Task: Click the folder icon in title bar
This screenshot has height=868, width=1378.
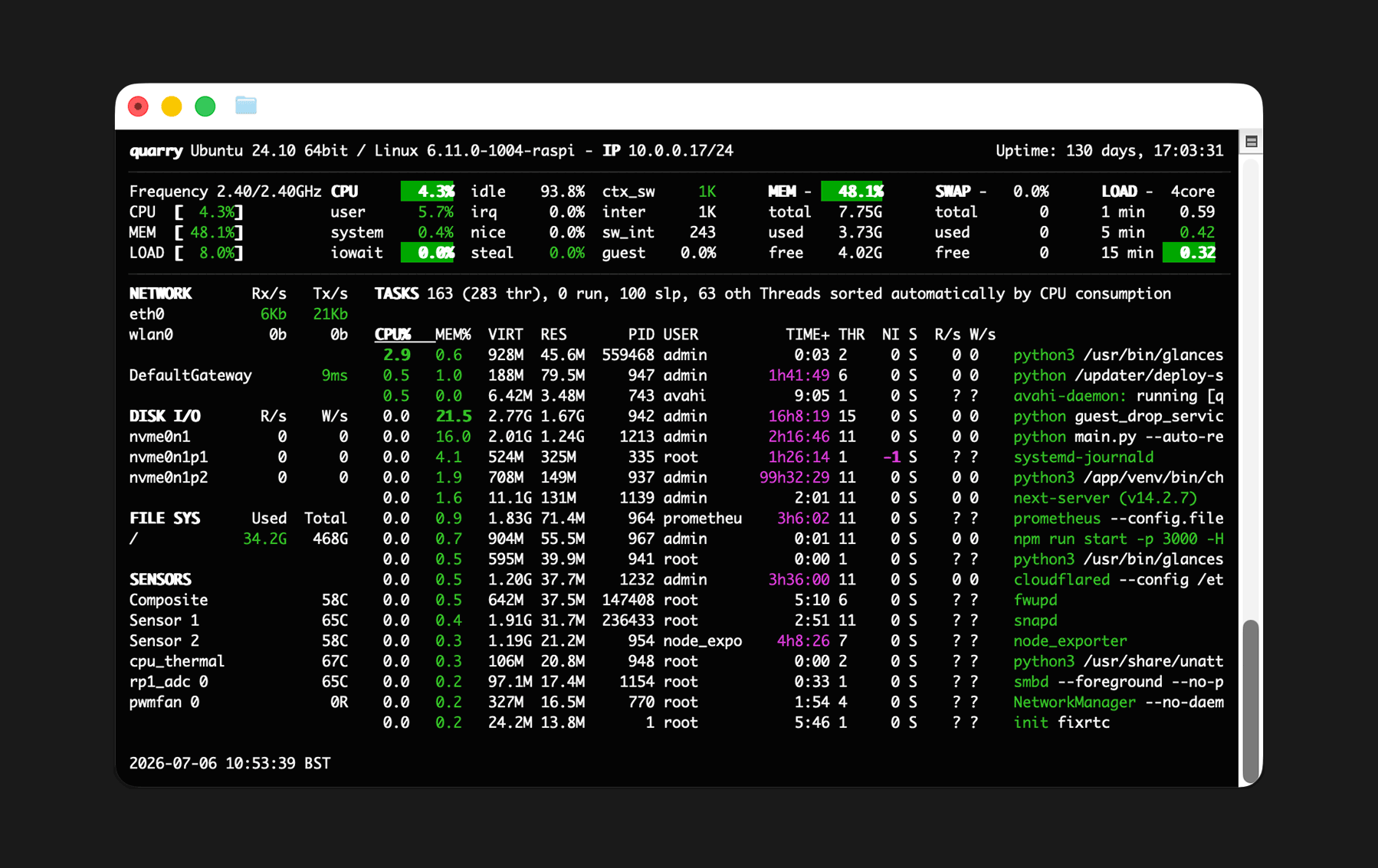Action: tap(246, 106)
